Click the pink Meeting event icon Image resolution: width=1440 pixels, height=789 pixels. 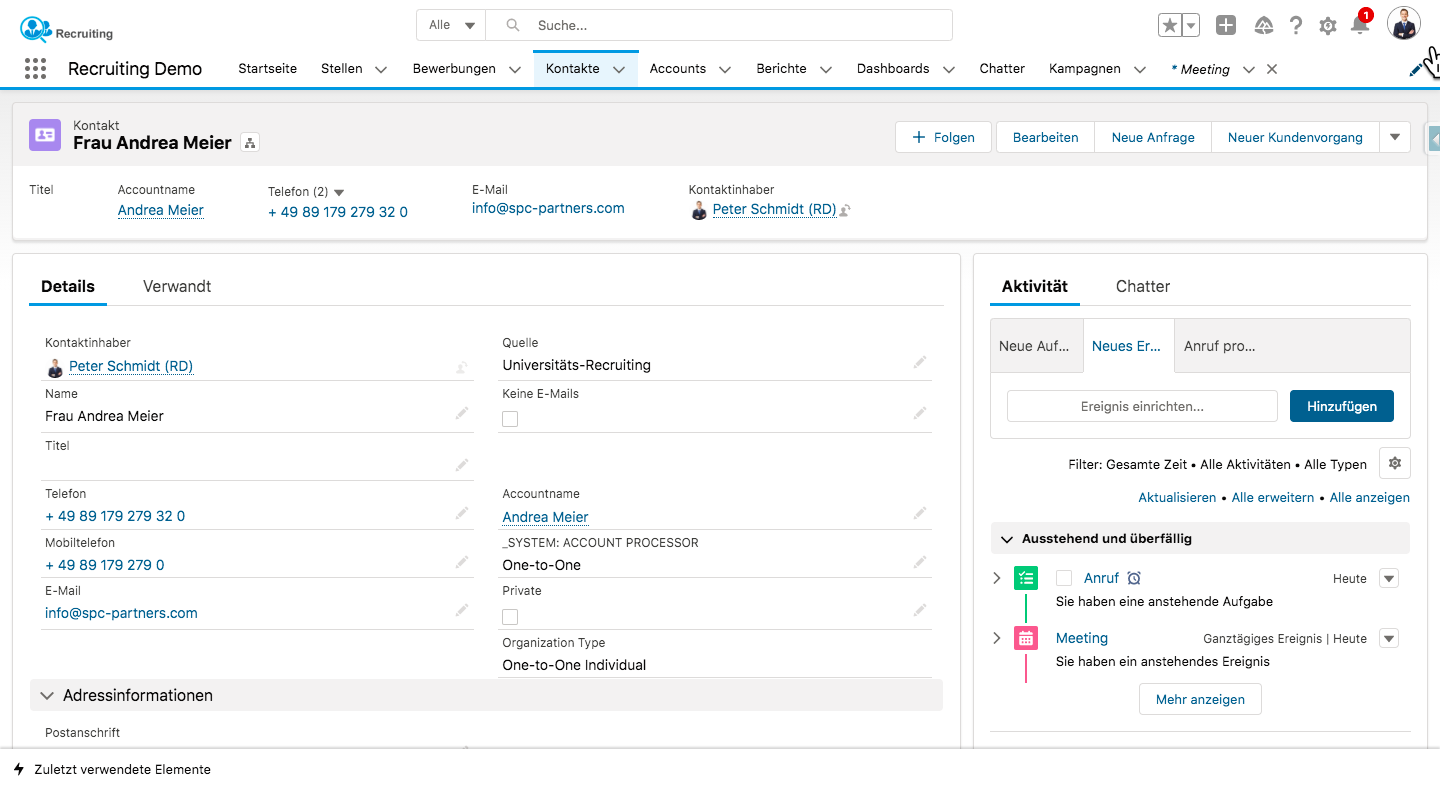click(x=1026, y=638)
